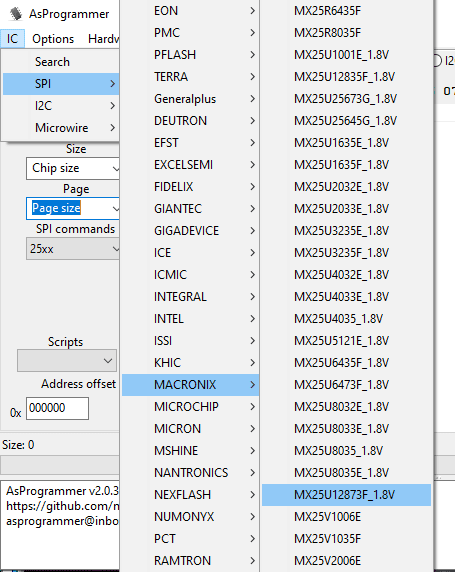Open the SPI commands 25xx dropdown
Viewport: 455px width, 572px height.
click(73, 249)
